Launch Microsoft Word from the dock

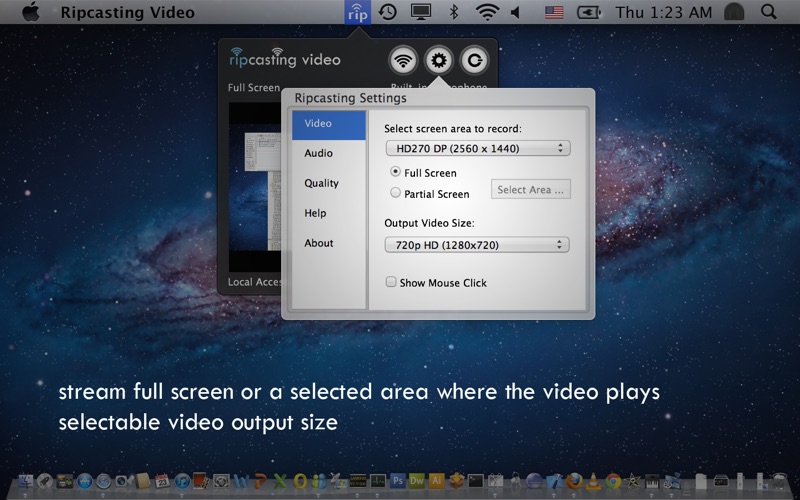(241, 481)
